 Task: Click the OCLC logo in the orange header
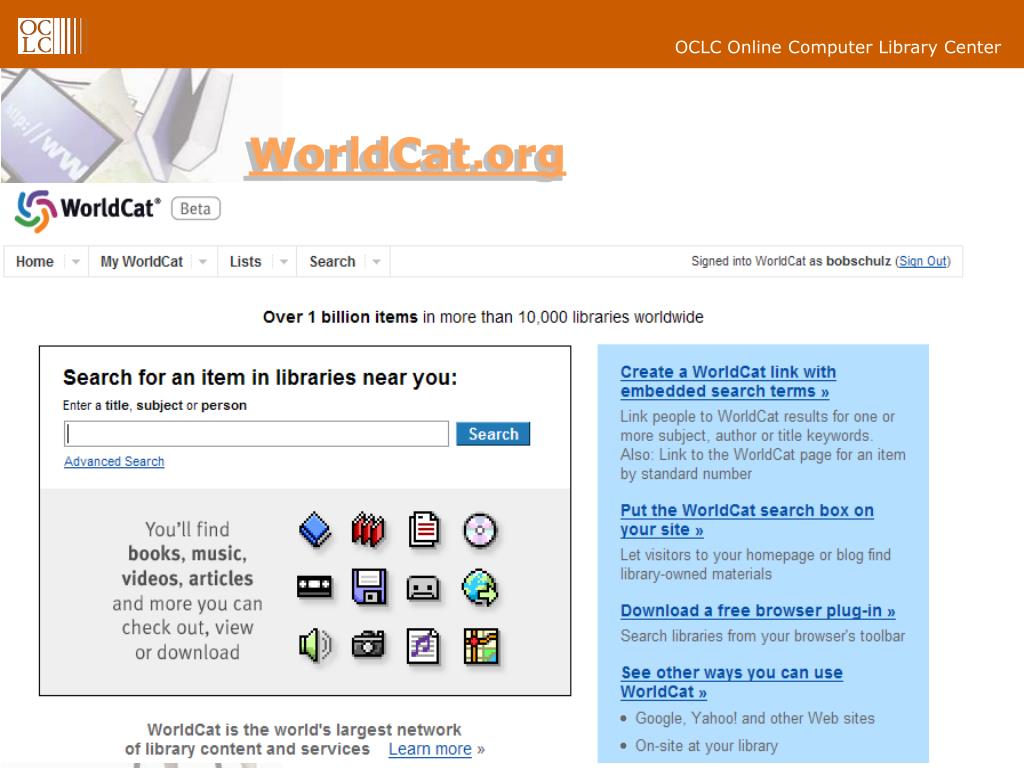50,36
